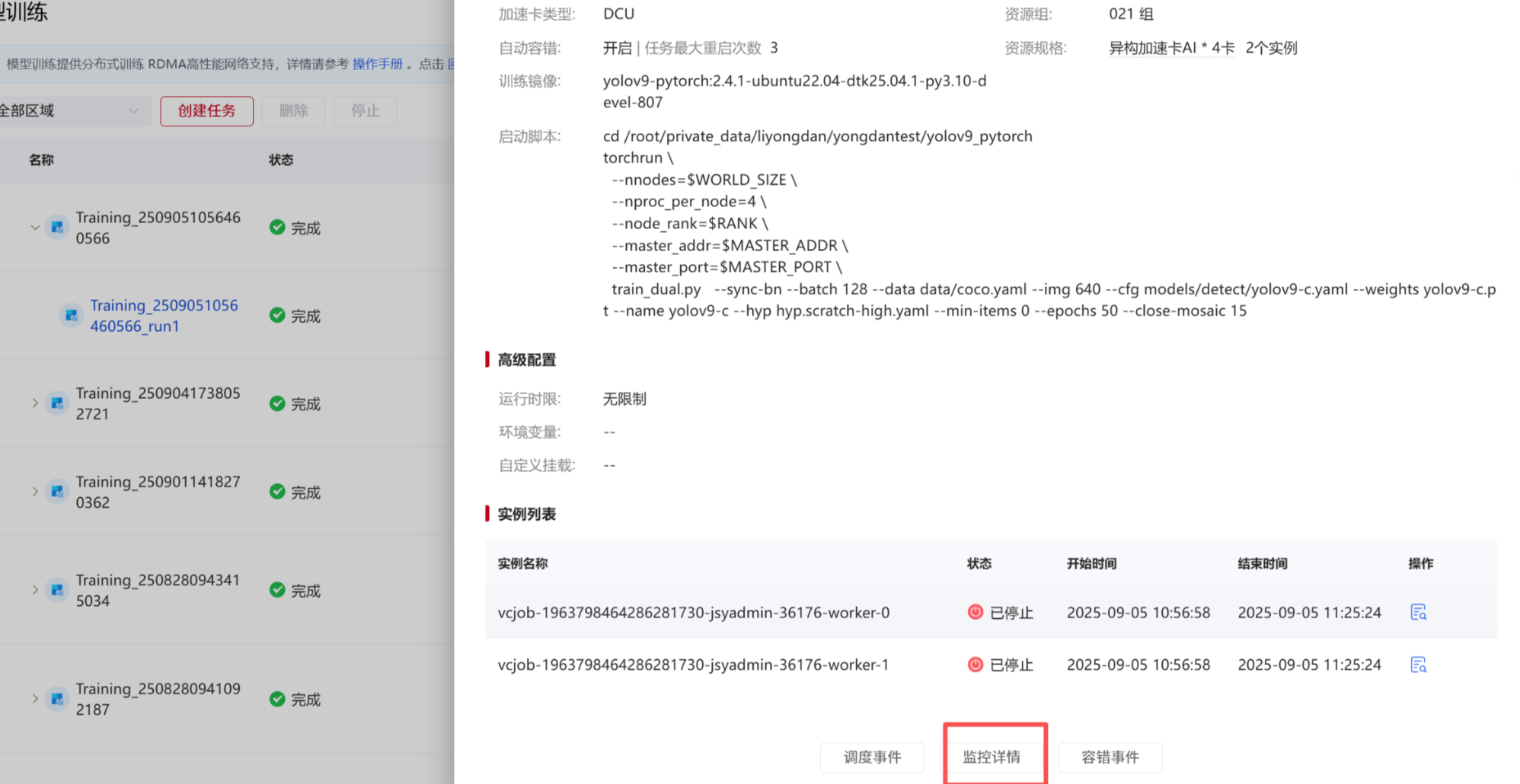
Task: Click task icon for Training_2509011418270362
Action: click(x=57, y=492)
